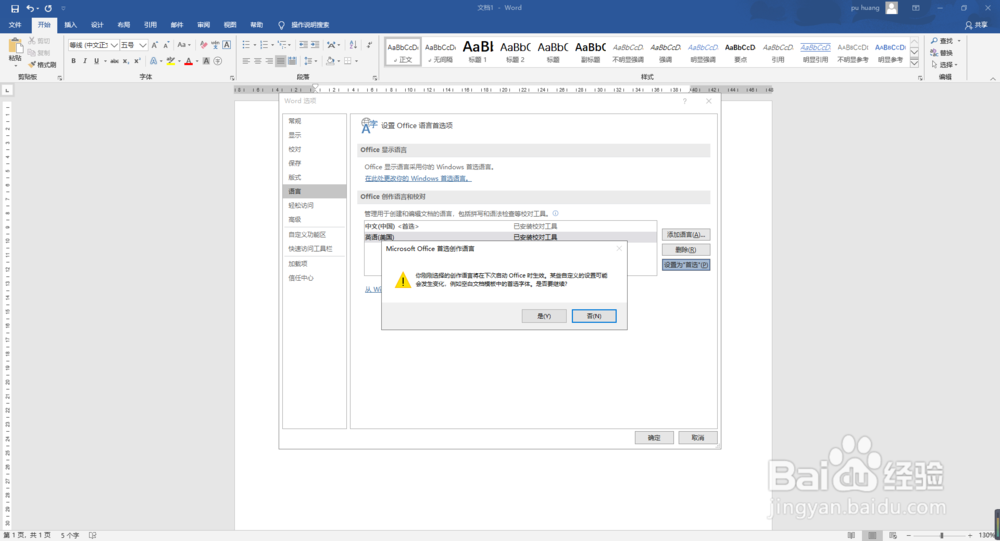This screenshot has height=541, width=1000.
Task: Select 加载项 in Word Options sidebar
Action: tap(314, 263)
